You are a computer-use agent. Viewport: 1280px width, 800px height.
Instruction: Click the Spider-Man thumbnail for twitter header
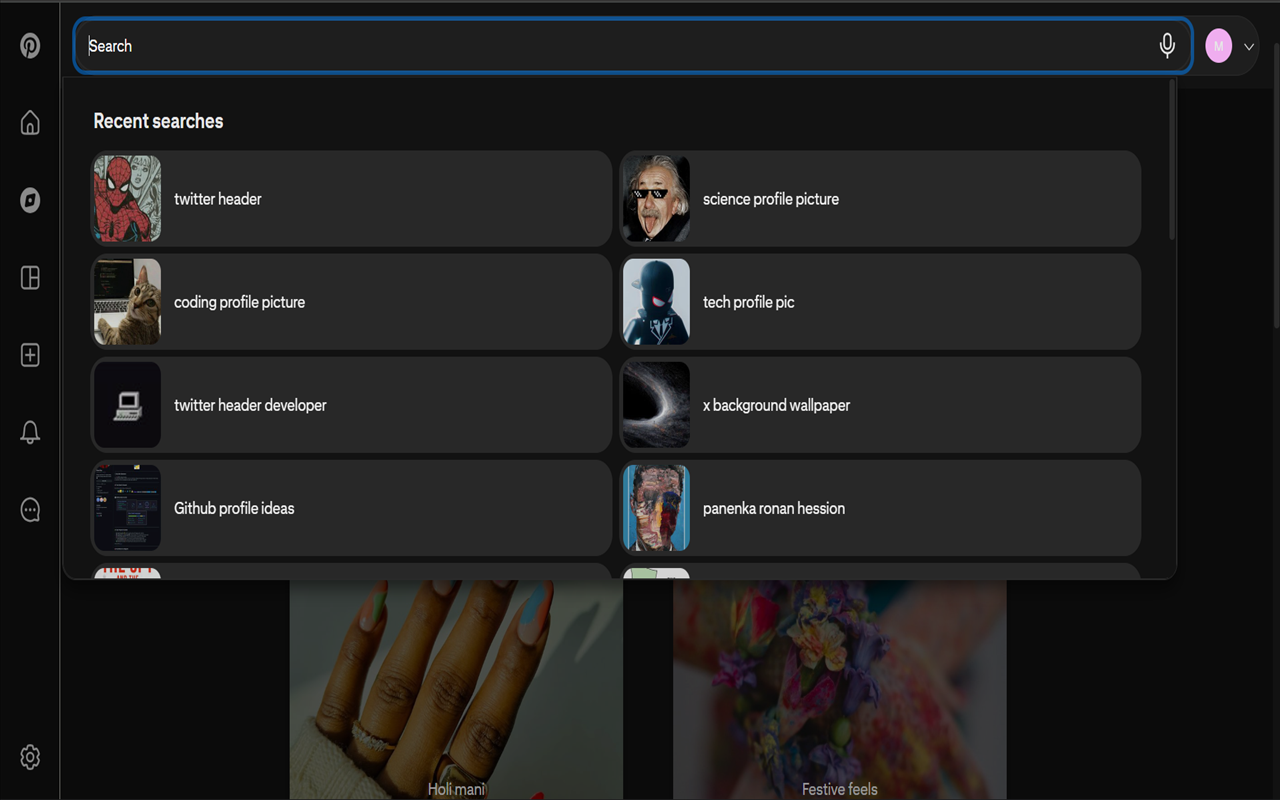coord(127,199)
